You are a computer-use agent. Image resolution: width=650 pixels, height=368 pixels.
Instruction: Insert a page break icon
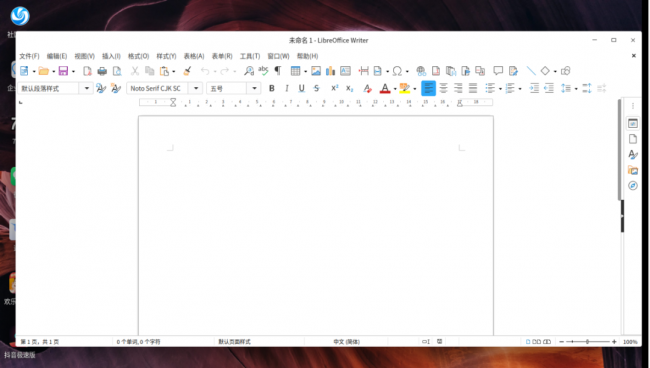pos(364,71)
